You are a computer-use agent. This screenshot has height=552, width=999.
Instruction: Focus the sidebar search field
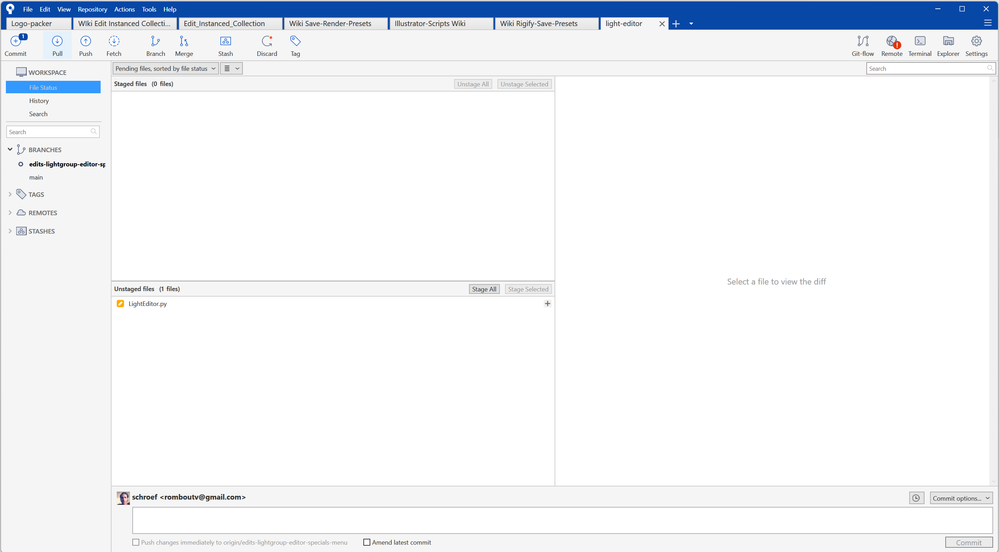pyautogui.click(x=52, y=131)
